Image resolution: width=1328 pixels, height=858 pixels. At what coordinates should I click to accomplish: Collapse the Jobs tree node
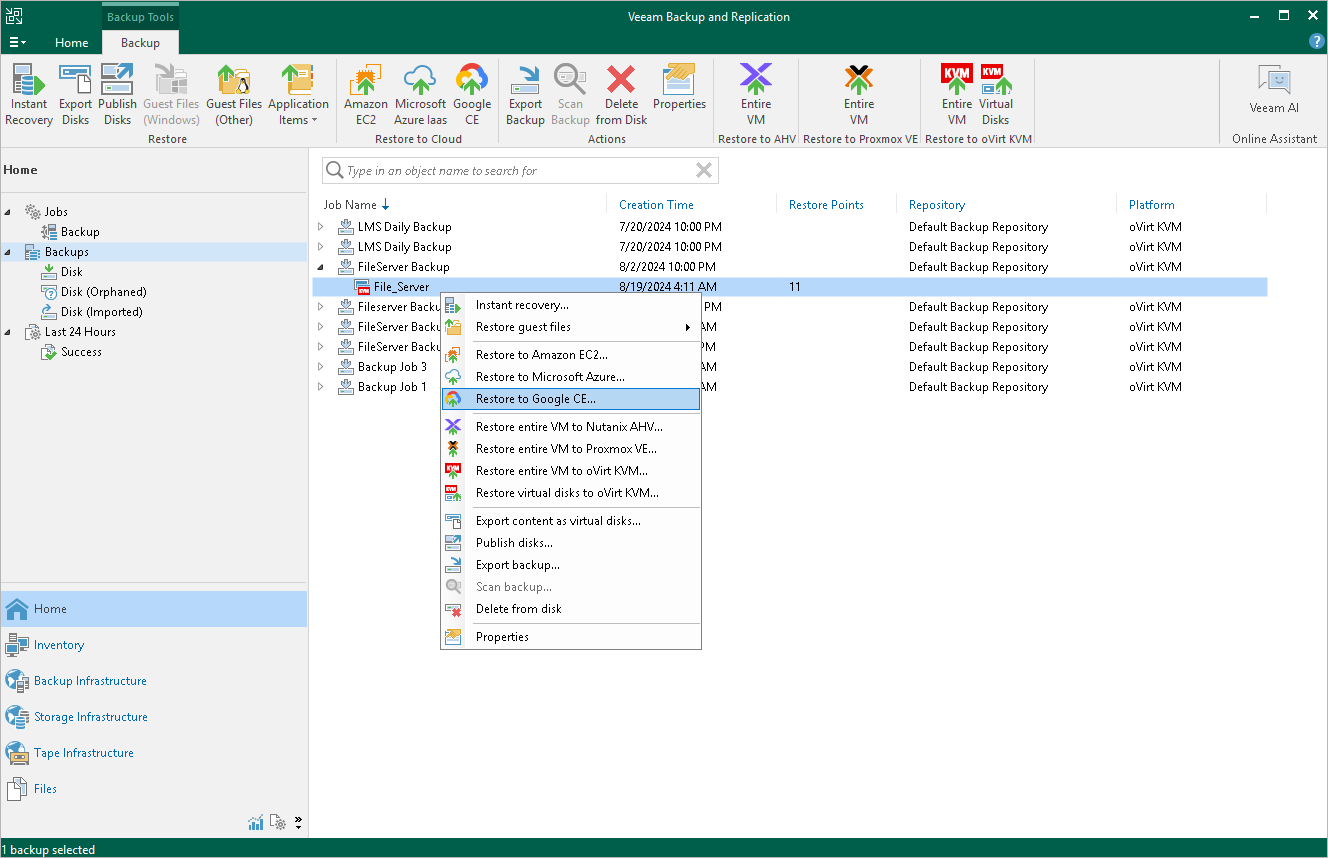point(9,212)
